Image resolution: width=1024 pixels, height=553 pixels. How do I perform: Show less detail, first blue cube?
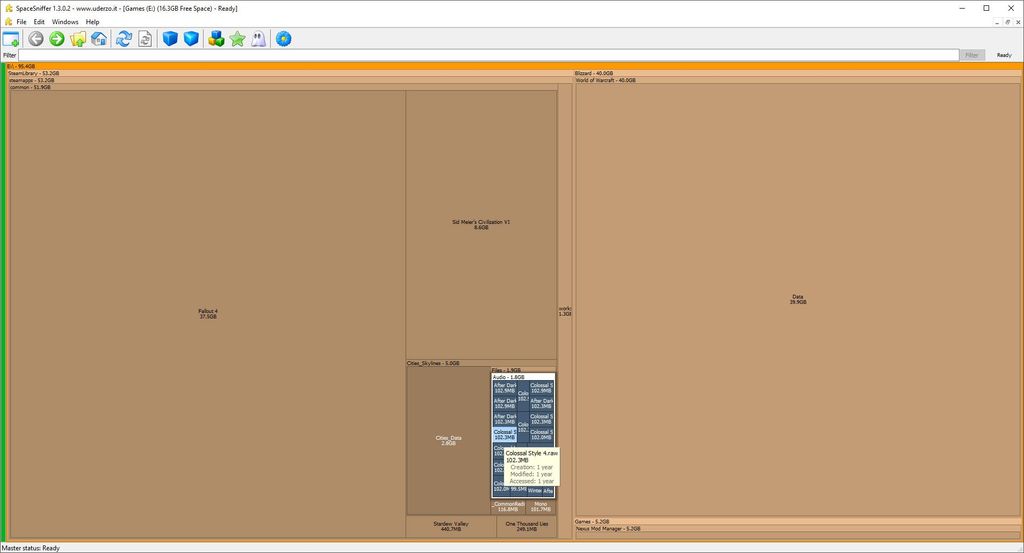[x=170, y=39]
